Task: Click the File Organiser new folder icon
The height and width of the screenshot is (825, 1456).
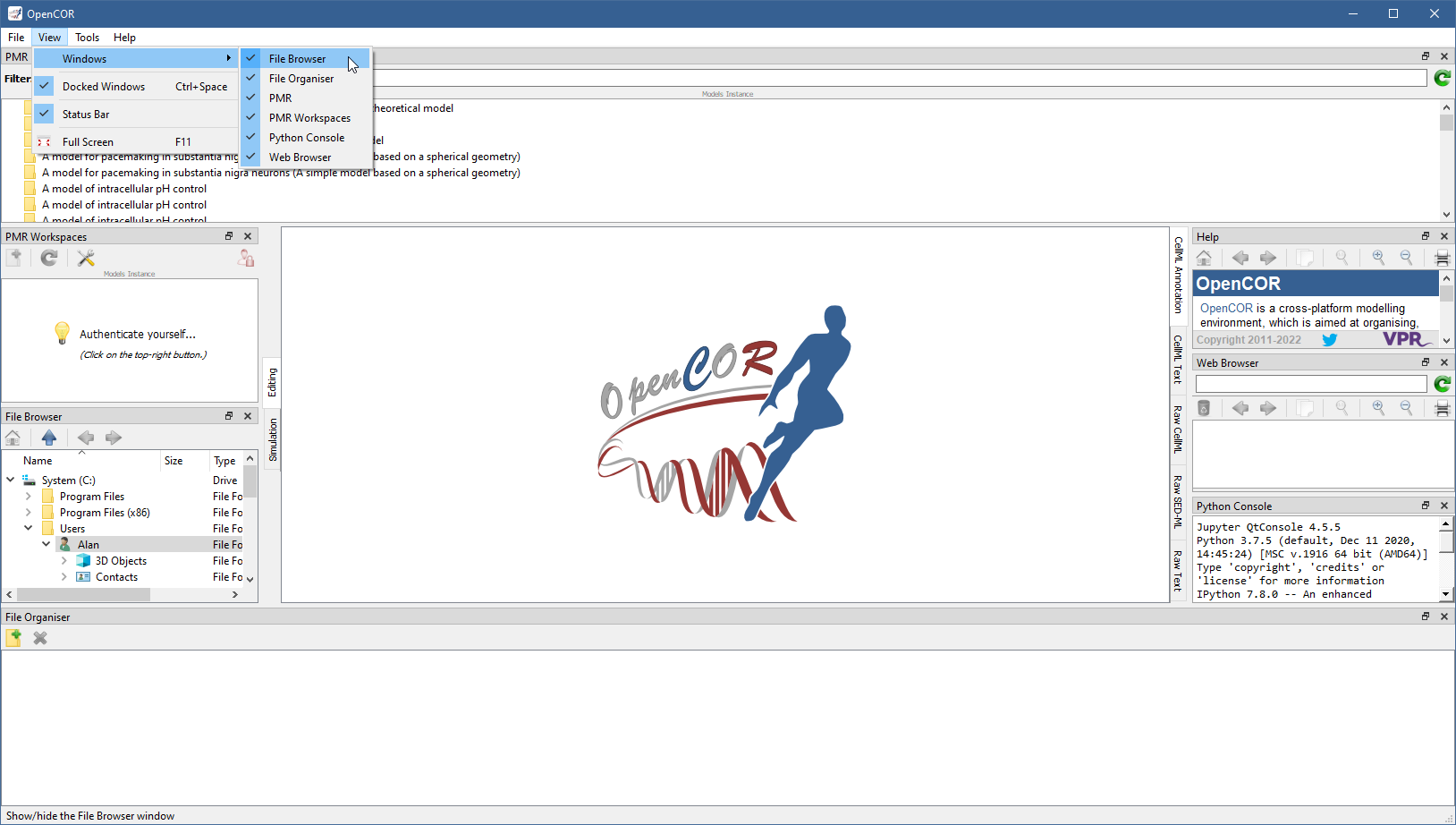Action: [x=14, y=638]
